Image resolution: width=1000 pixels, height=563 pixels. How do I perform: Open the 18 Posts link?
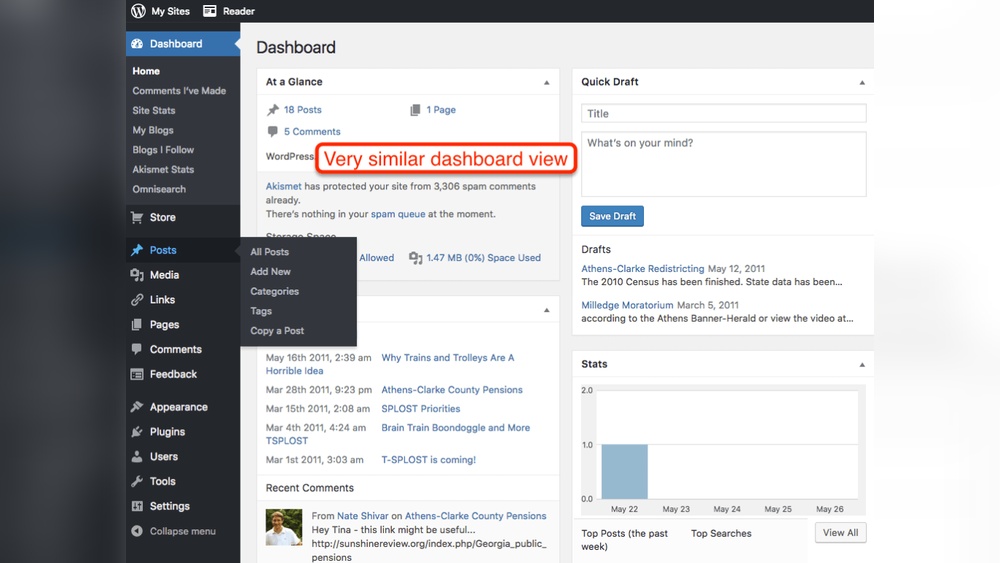[x=303, y=110]
